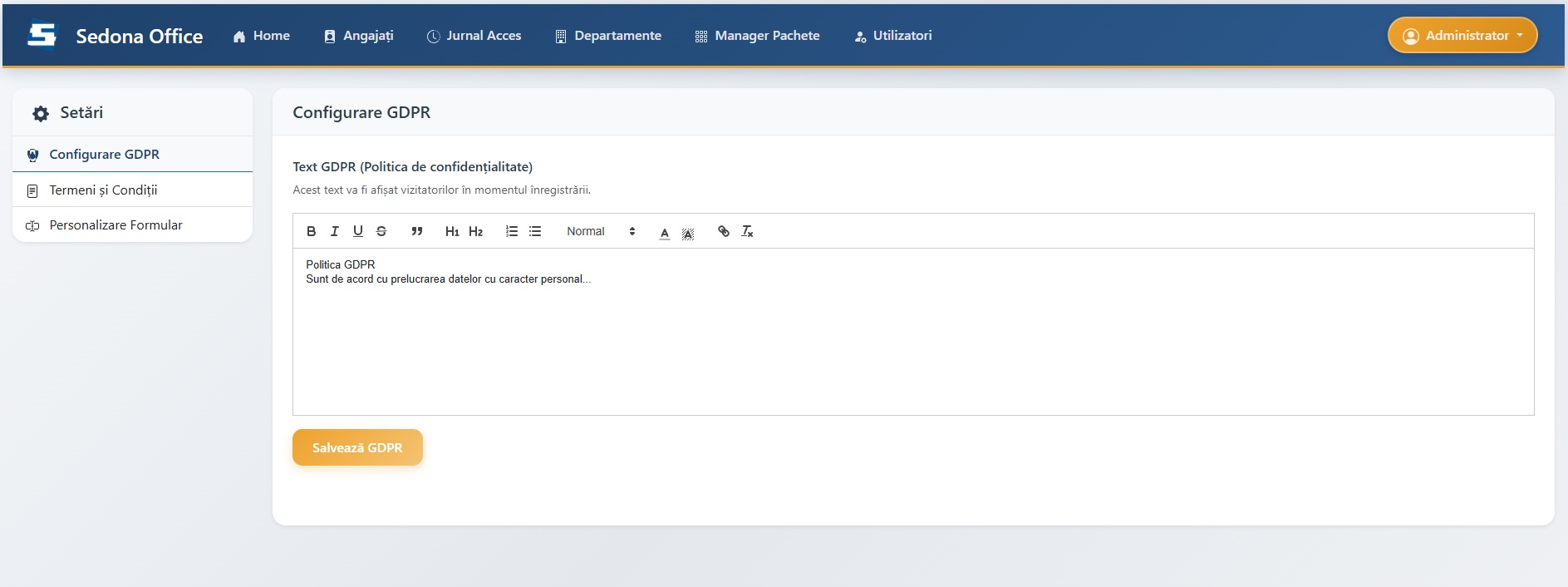Insert a blockquote in the editor

coord(417,232)
